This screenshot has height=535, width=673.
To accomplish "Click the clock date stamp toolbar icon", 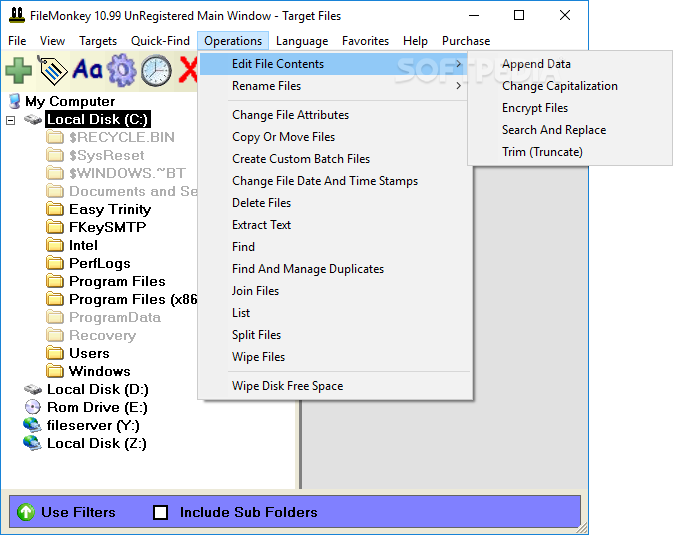I will (156, 70).
